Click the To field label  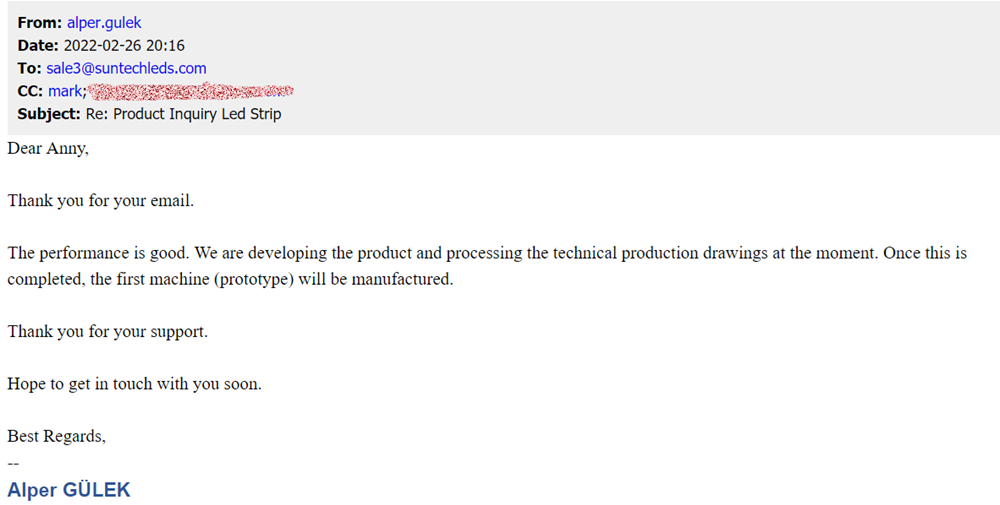tap(29, 68)
